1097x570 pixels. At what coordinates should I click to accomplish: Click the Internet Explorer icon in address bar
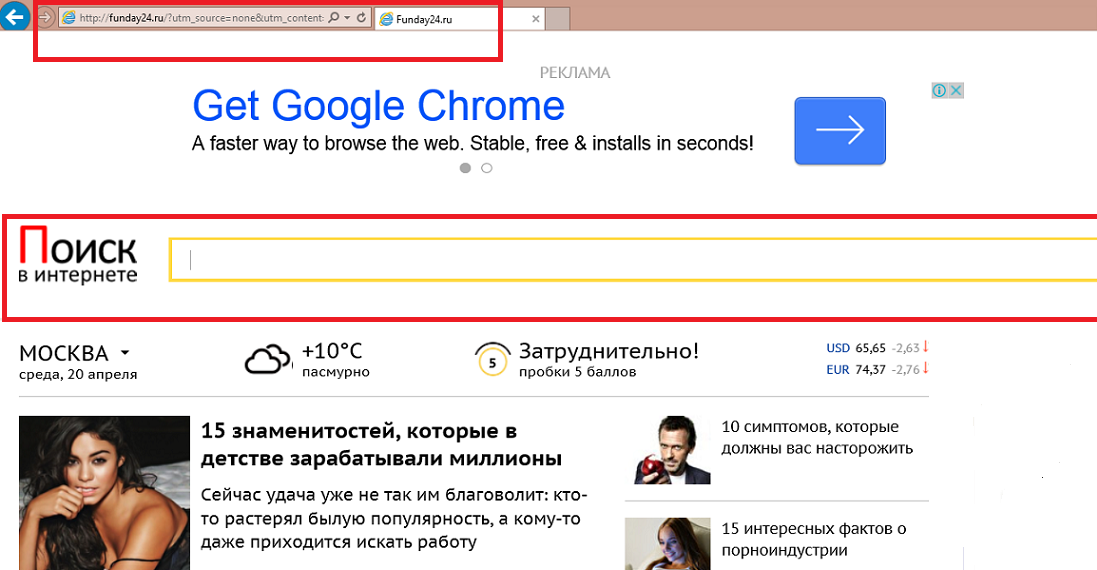[69, 18]
